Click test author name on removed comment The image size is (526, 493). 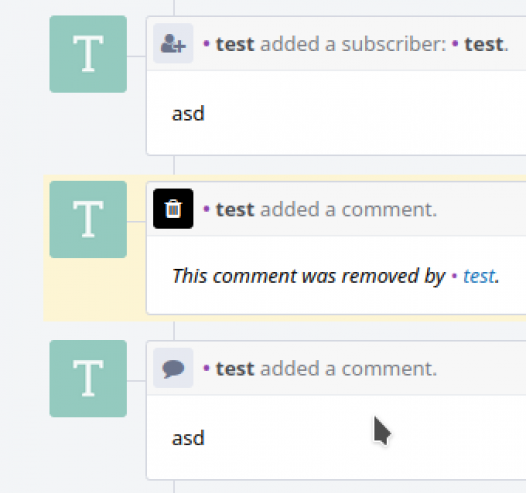(235, 210)
